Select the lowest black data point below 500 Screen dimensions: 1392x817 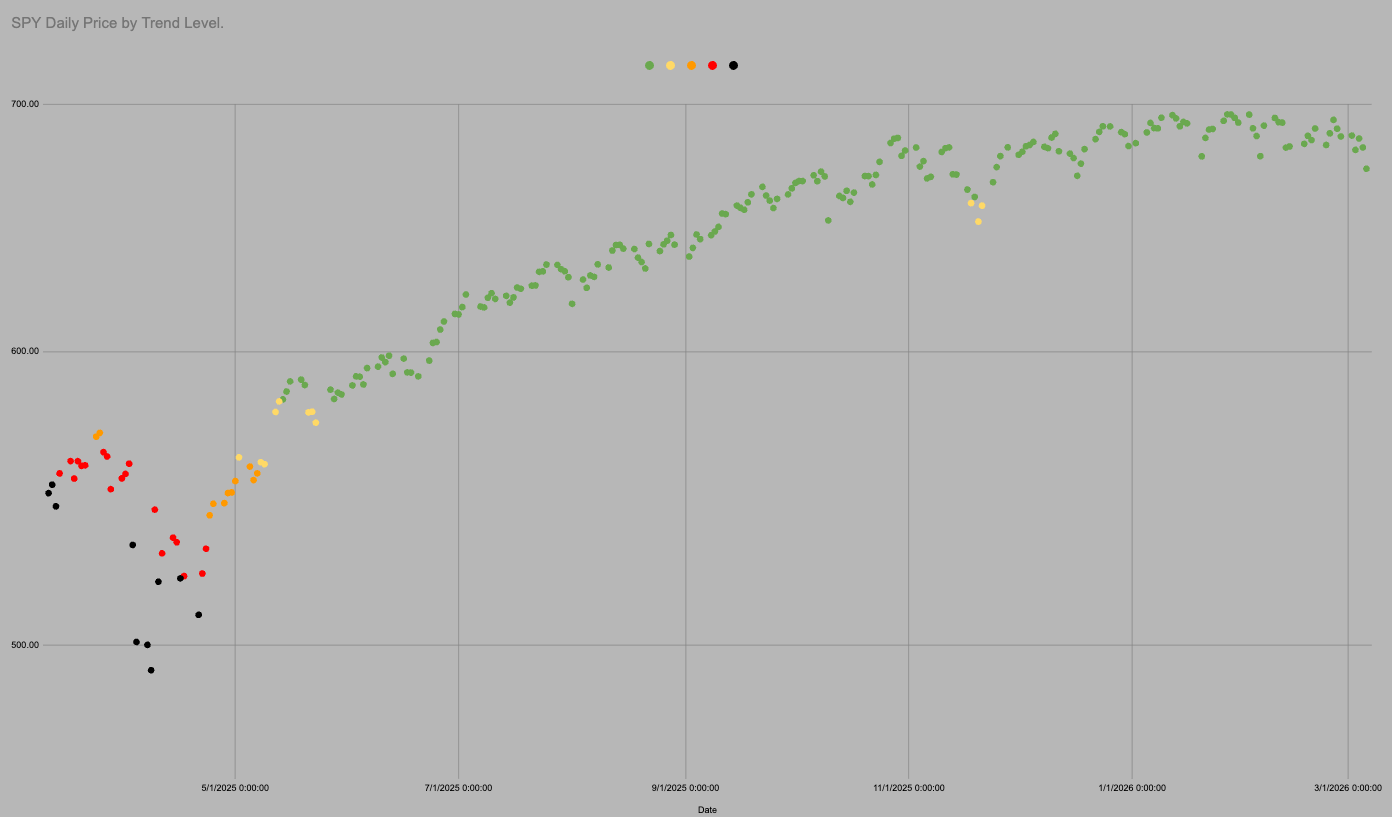pyautogui.click(x=151, y=670)
